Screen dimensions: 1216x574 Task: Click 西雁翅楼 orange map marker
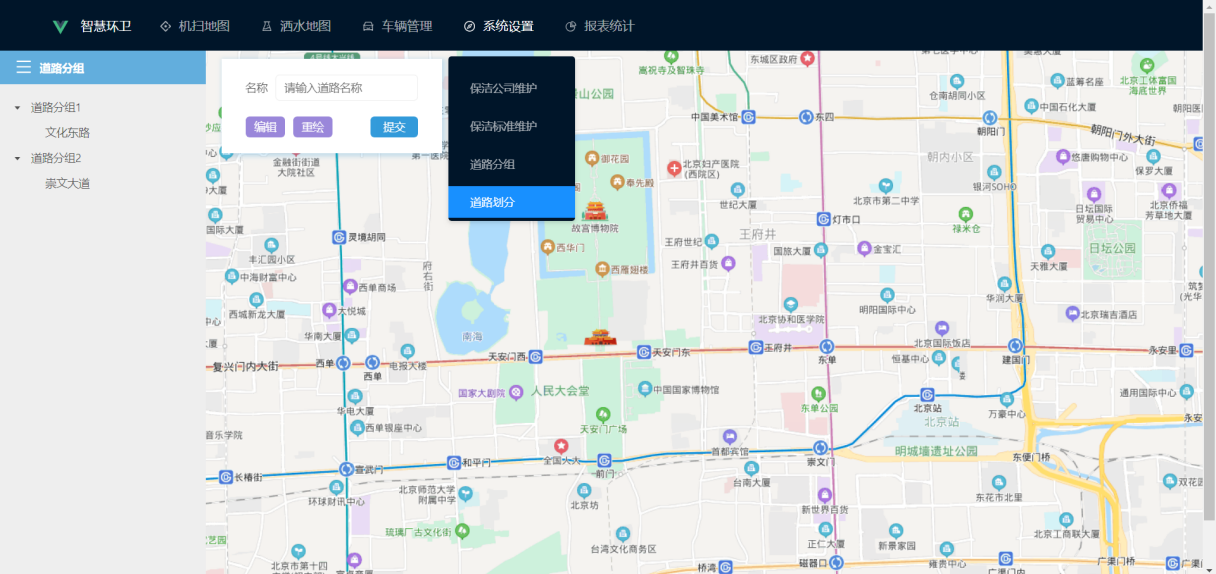(602, 269)
